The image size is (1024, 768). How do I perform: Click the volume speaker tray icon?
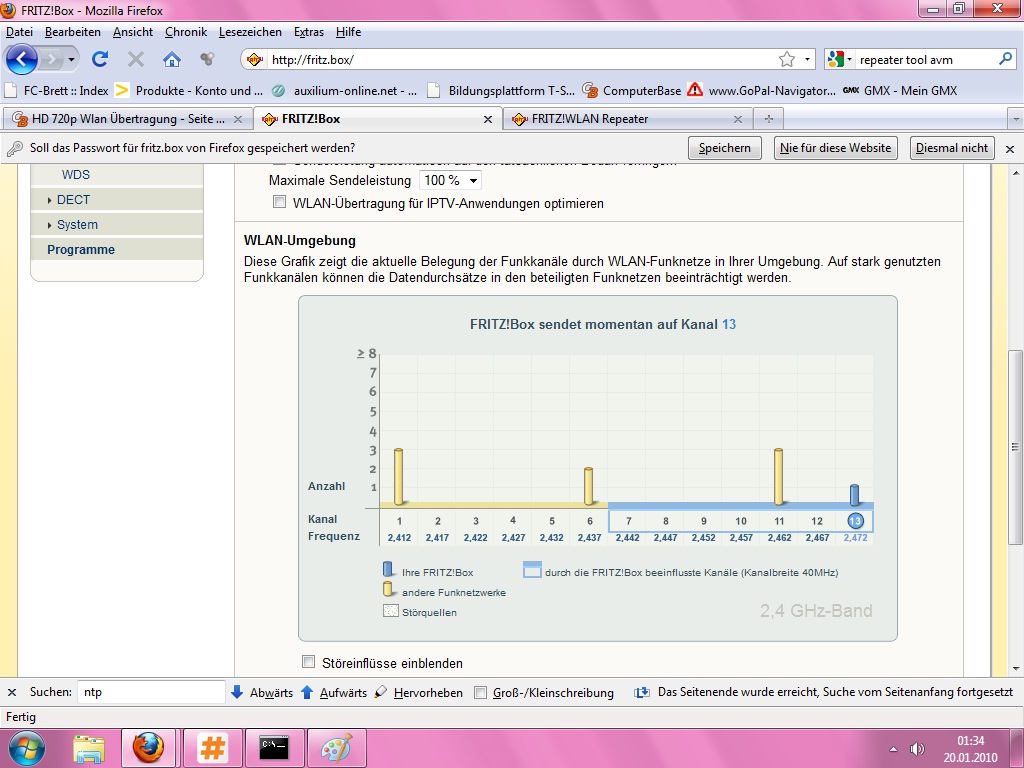click(917, 749)
